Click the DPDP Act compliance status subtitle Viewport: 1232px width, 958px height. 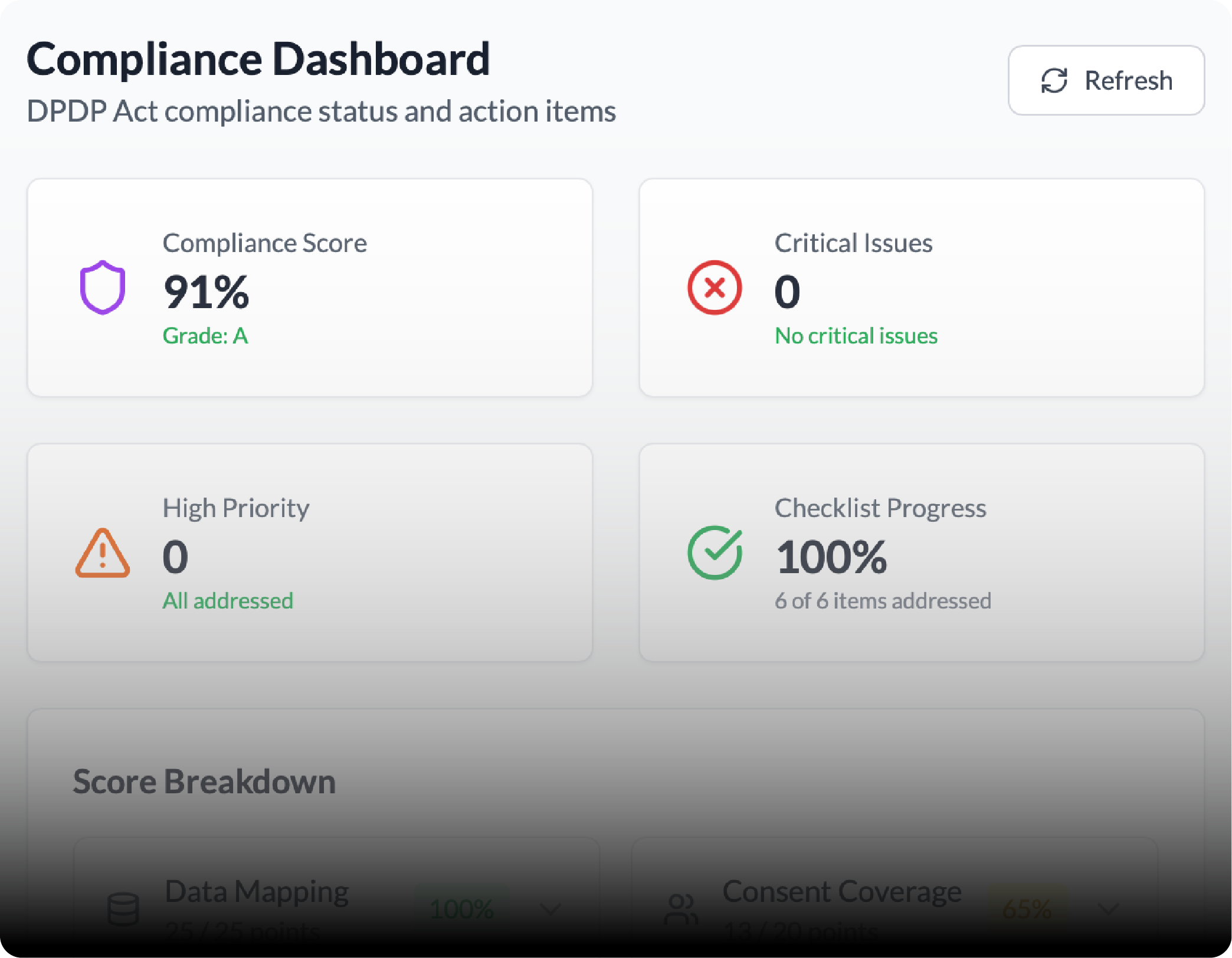(x=322, y=112)
